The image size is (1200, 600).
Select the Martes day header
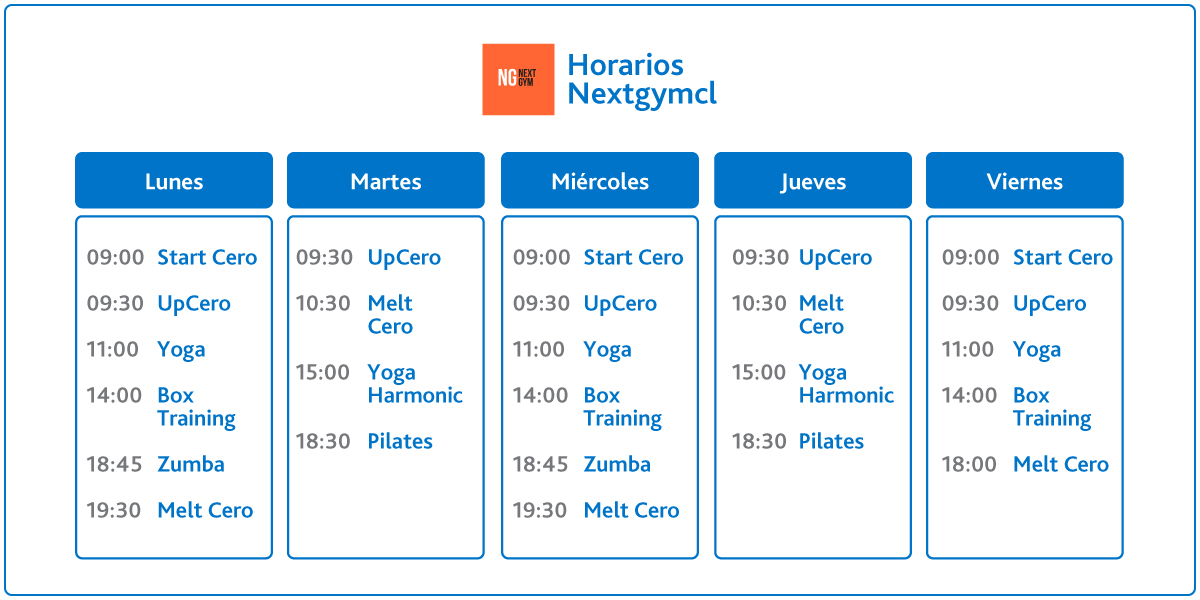click(386, 181)
